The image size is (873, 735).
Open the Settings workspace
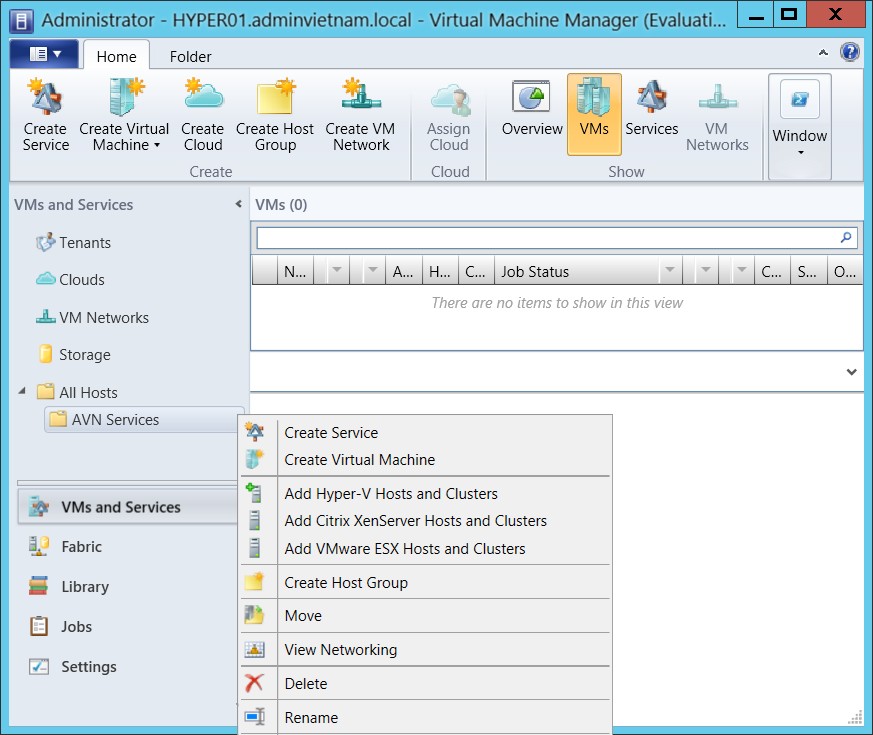click(128, 667)
